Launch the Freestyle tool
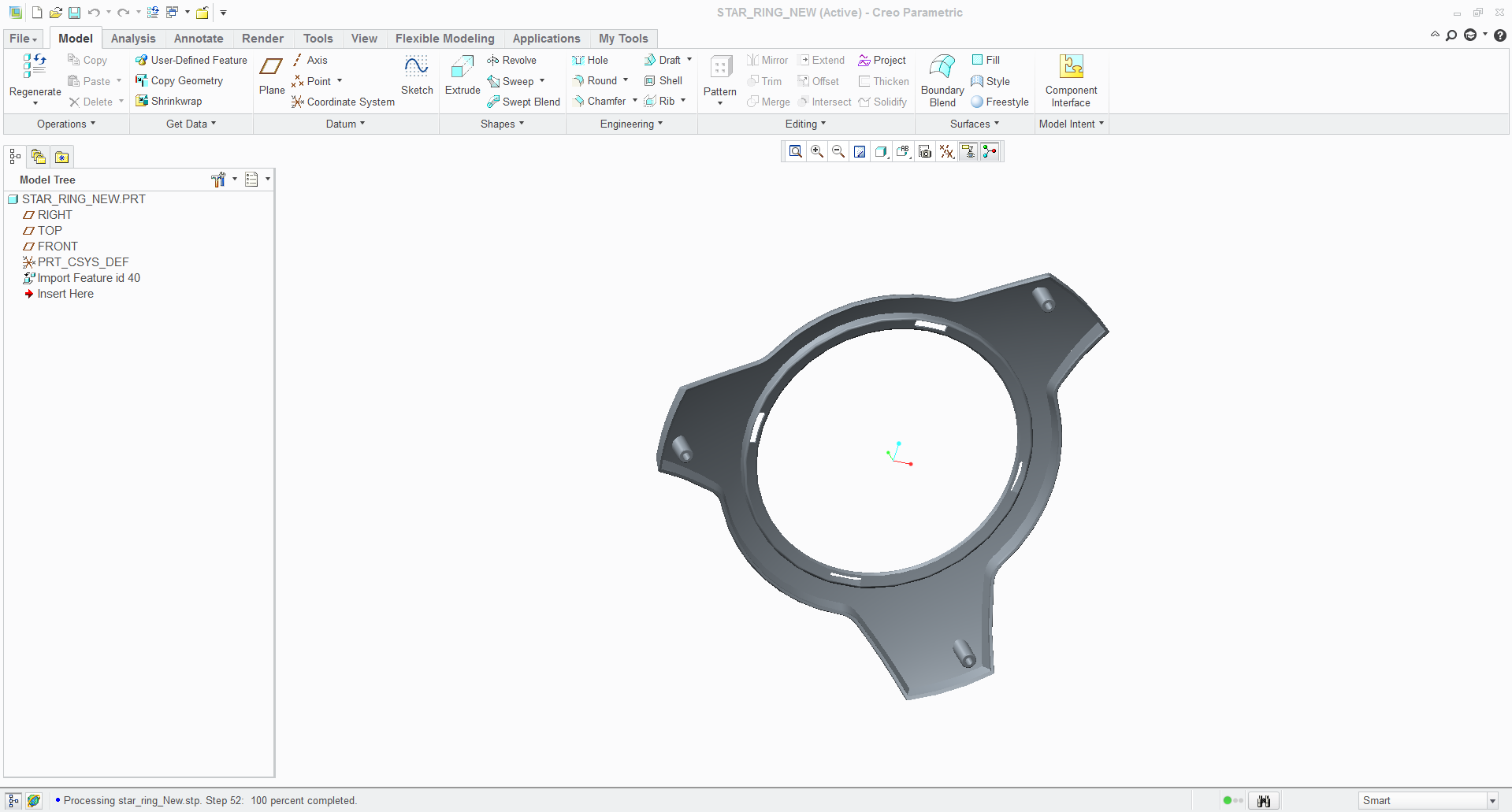Image resolution: width=1512 pixels, height=812 pixels. [x=1000, y=102]
